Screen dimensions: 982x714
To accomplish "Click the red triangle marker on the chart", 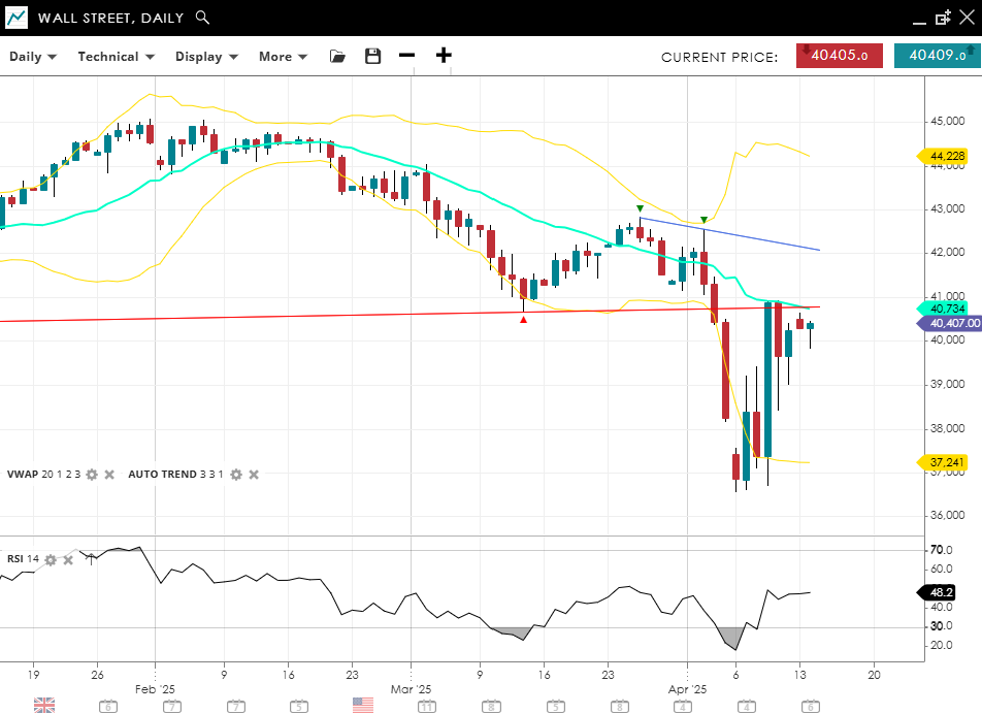I will [523, 319].
